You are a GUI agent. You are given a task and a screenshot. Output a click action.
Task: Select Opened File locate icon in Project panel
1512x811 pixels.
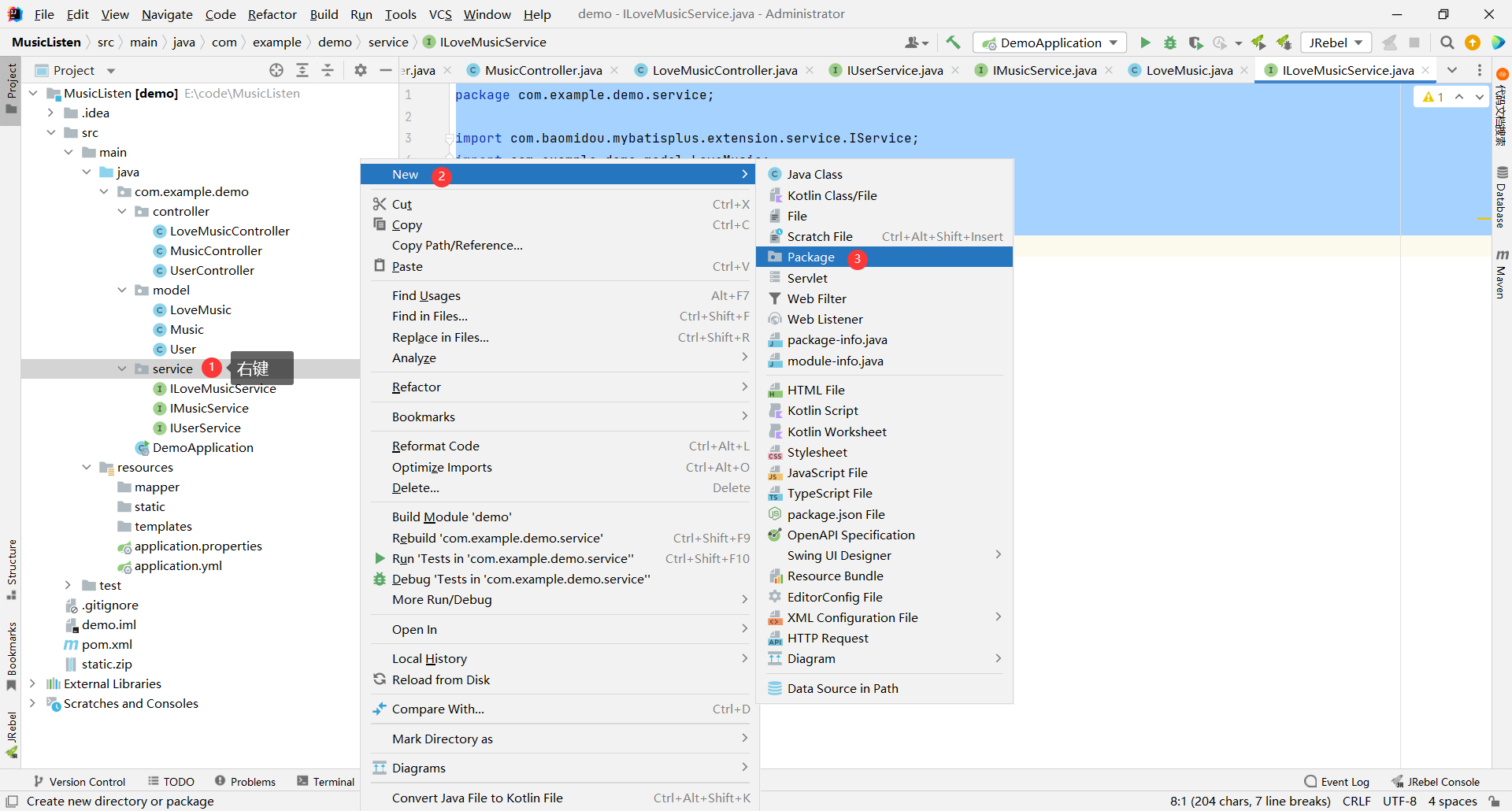pyautogui.click(x=276, y=70)
